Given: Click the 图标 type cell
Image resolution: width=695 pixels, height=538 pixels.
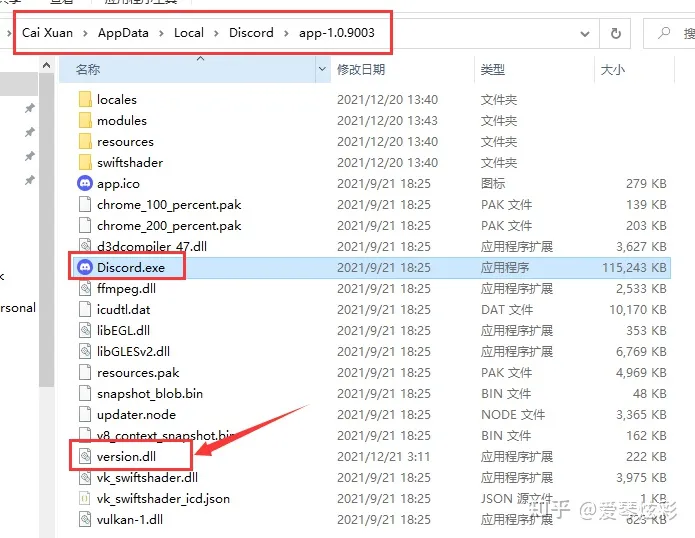Looking at the screenshot, I should coord(493,183).
